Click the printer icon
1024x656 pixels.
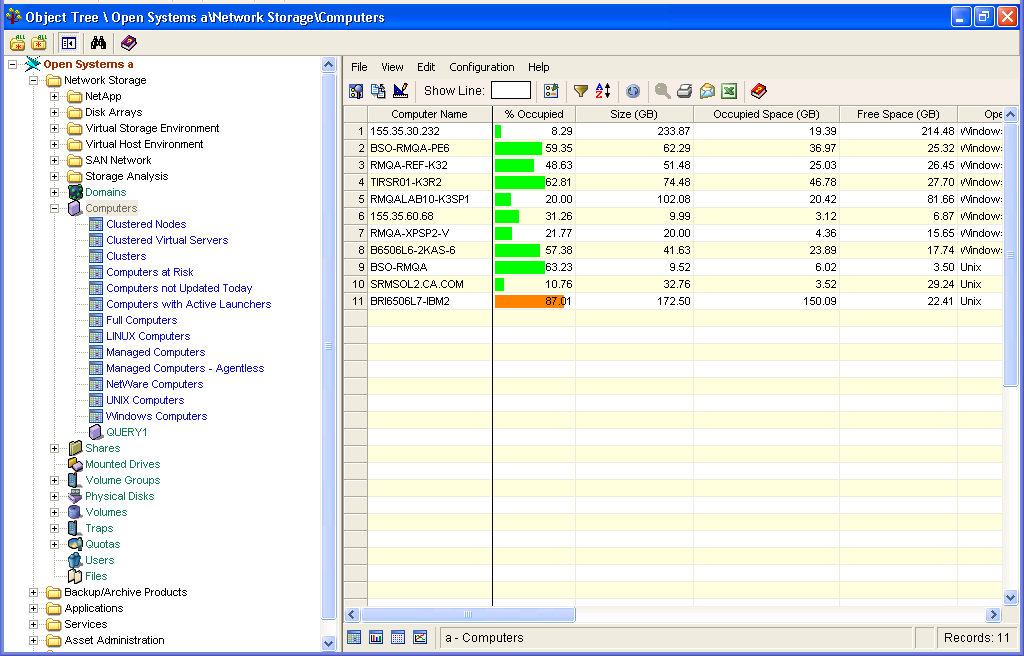pyautogui.click(x=685, y=91)
